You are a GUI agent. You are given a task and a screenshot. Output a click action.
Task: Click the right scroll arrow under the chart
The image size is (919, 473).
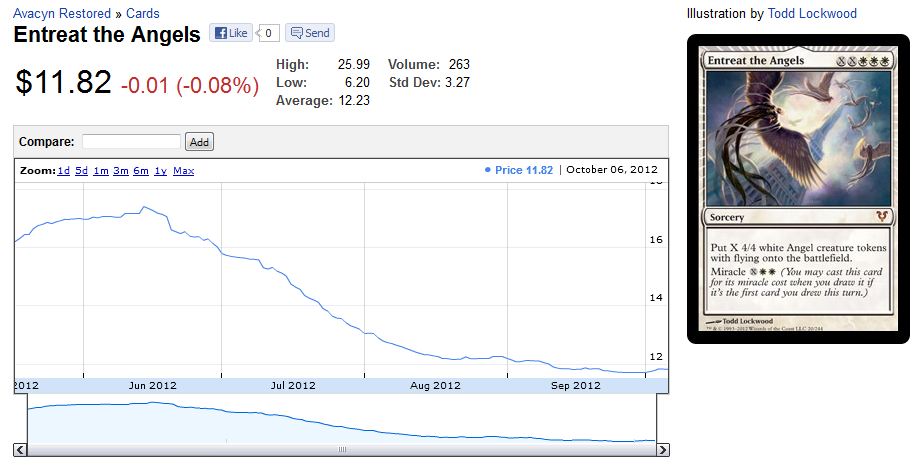[662, 449]
